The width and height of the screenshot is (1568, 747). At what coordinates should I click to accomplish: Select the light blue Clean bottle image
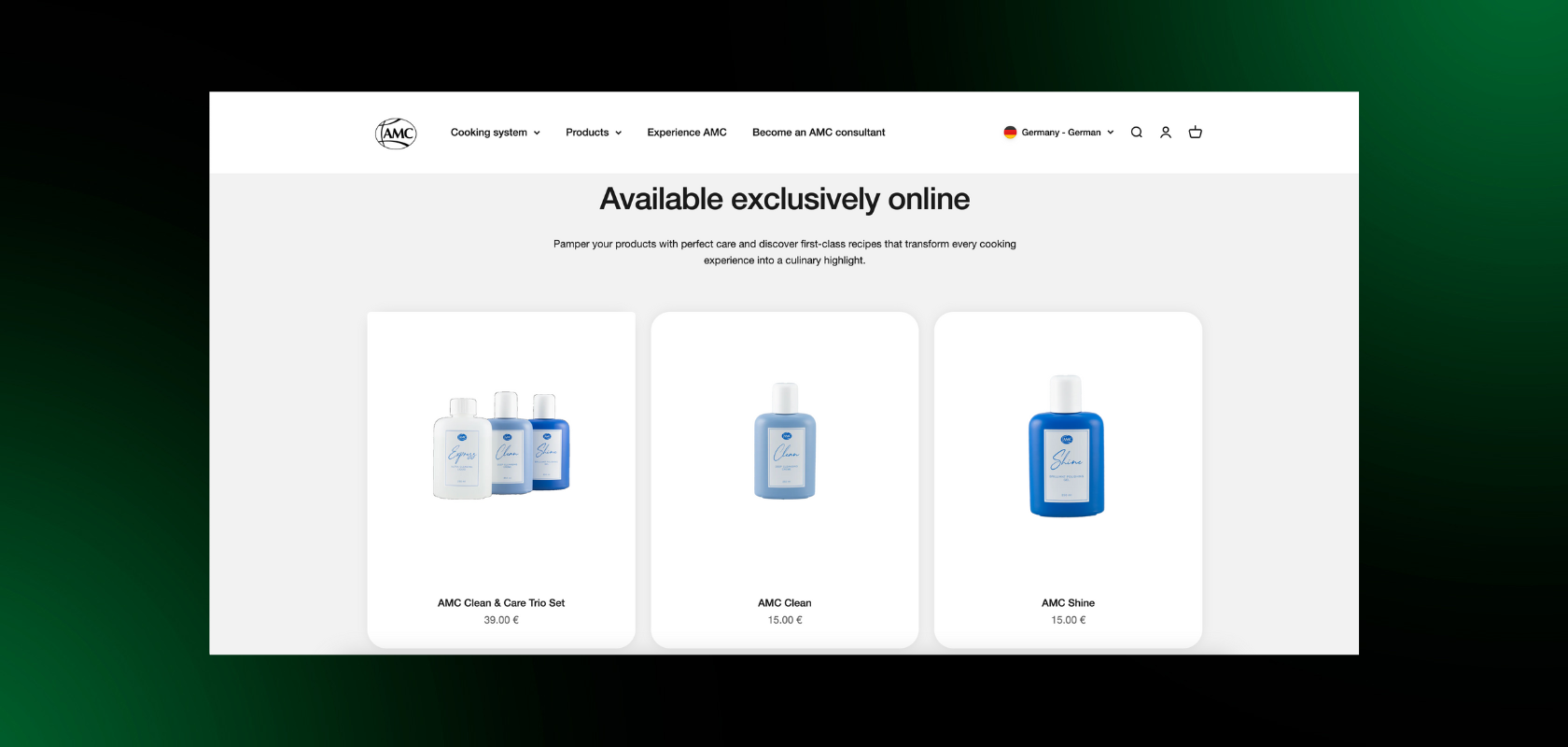pyautogui.click(x=785, y=441)
